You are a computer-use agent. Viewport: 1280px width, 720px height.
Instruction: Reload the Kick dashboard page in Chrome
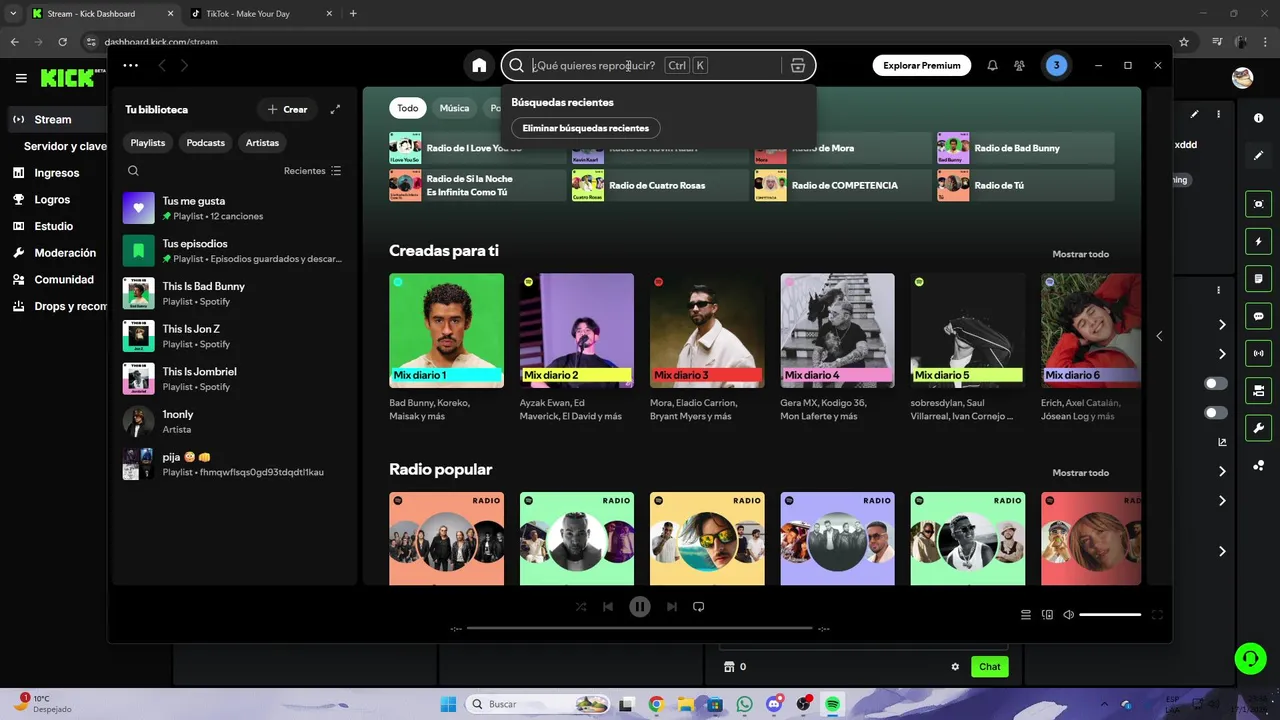point(62,42)
